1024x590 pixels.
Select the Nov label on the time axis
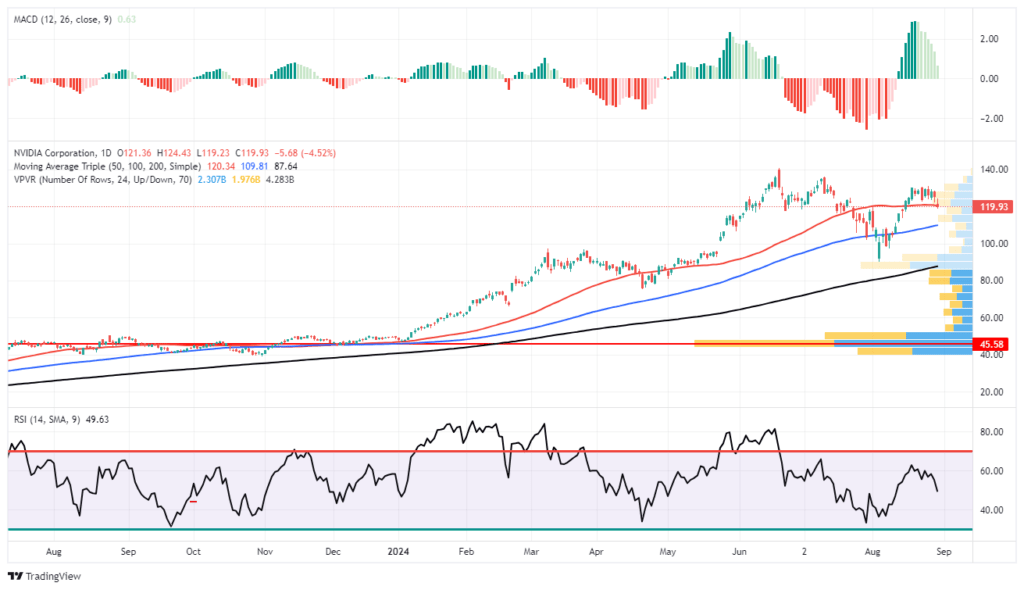pos(265,551)
